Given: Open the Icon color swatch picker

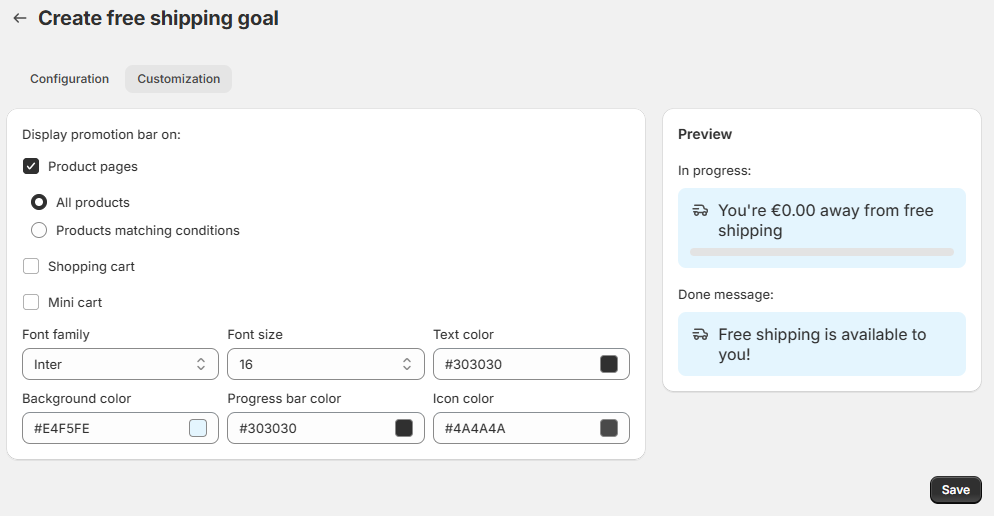Looking at the screenshot, I should click(609, 429).
